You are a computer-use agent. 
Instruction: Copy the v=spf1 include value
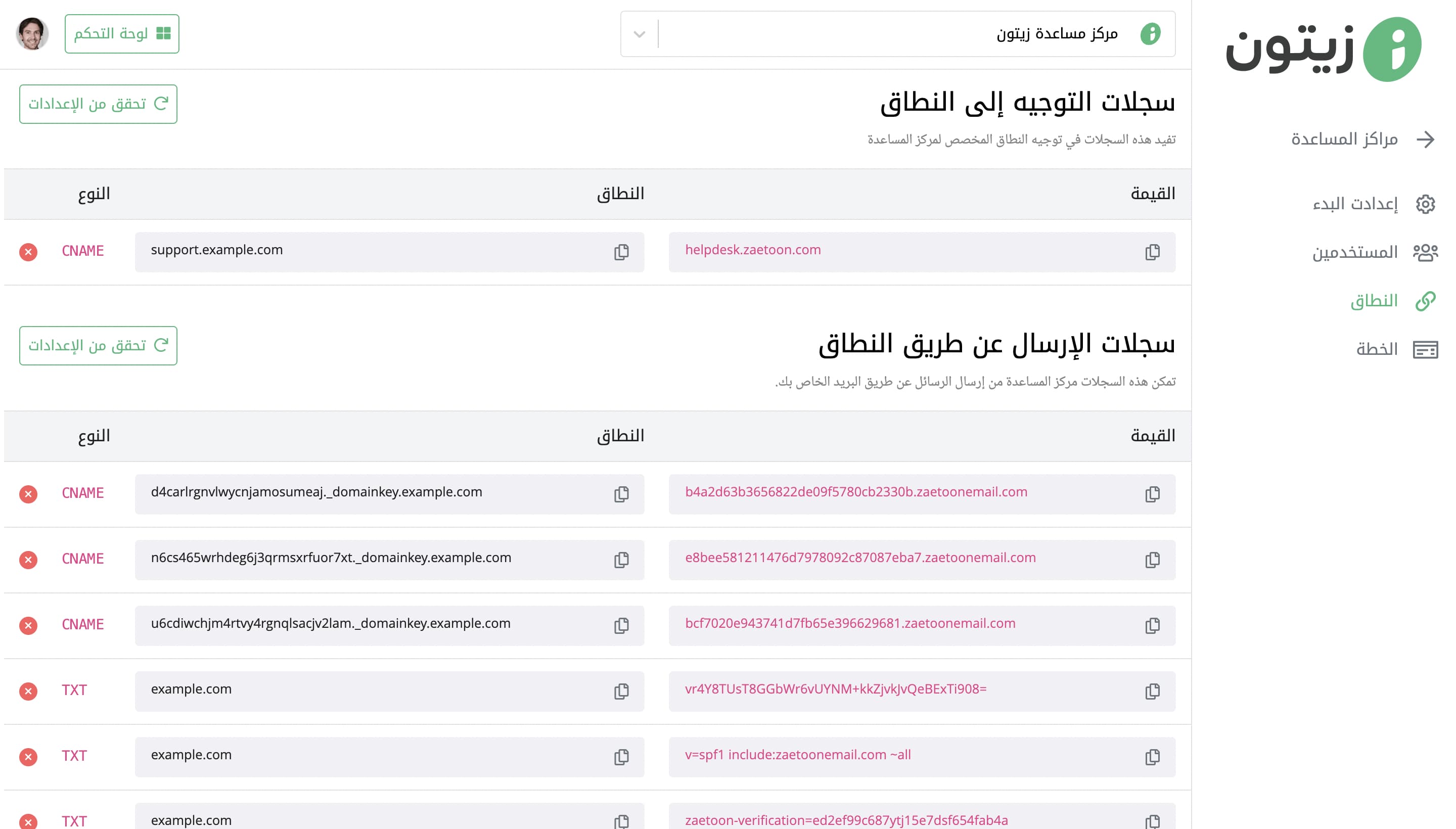[1152, 757]
